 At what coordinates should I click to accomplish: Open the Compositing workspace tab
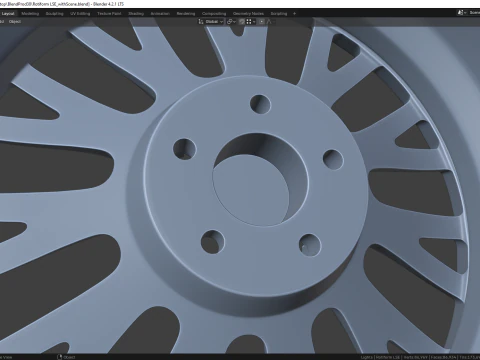point(214,14)
